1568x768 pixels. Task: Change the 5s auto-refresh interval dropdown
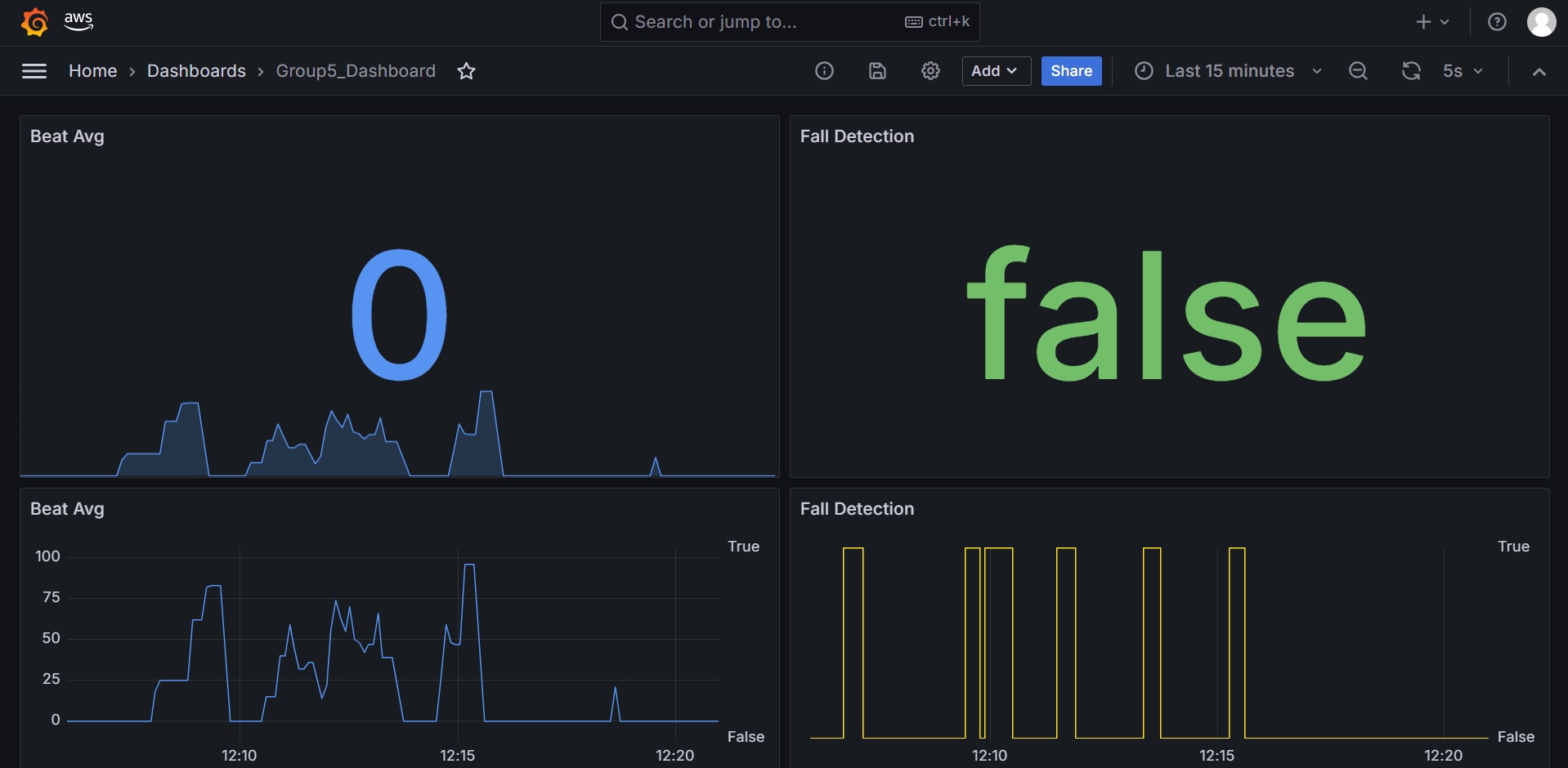click(1463, 71)
